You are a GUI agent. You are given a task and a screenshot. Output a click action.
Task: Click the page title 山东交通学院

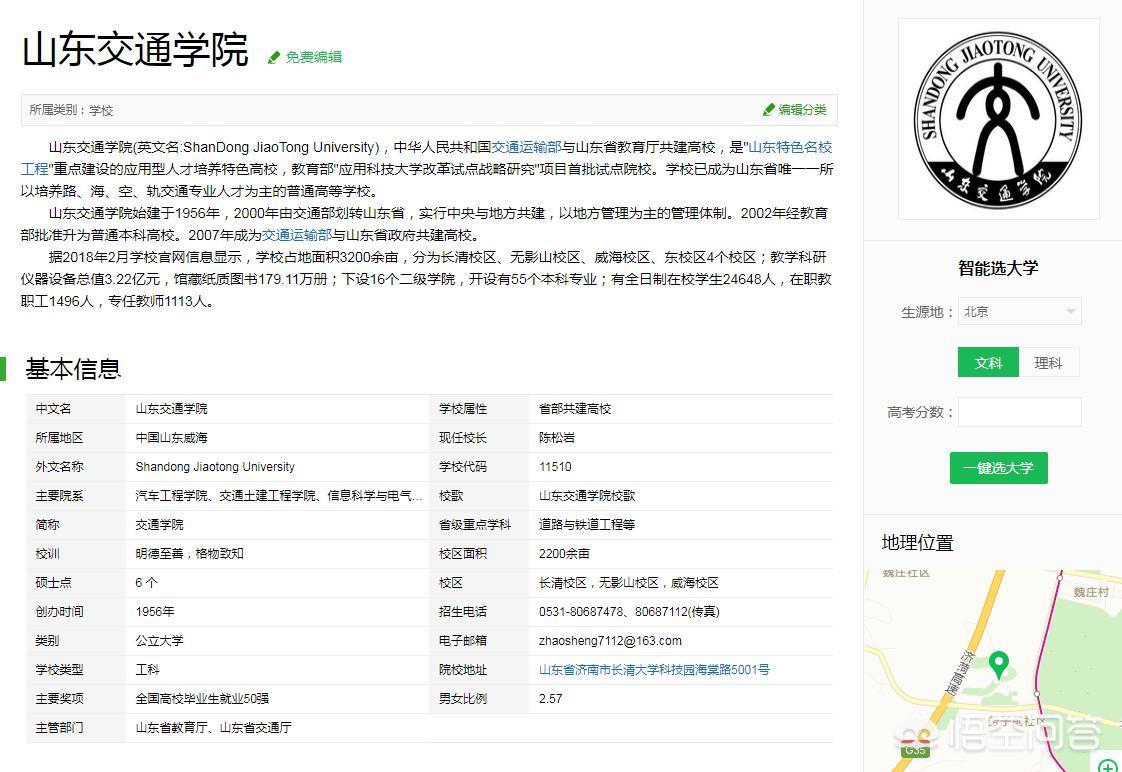[x=135, y=49]
